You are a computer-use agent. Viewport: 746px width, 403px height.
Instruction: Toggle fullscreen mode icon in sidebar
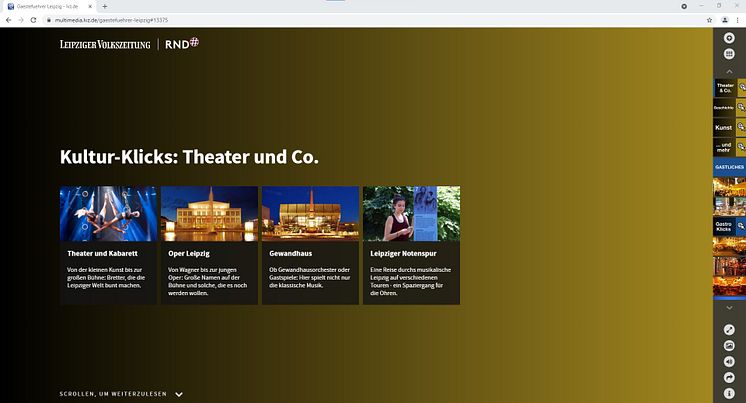(x=729, y=330)
